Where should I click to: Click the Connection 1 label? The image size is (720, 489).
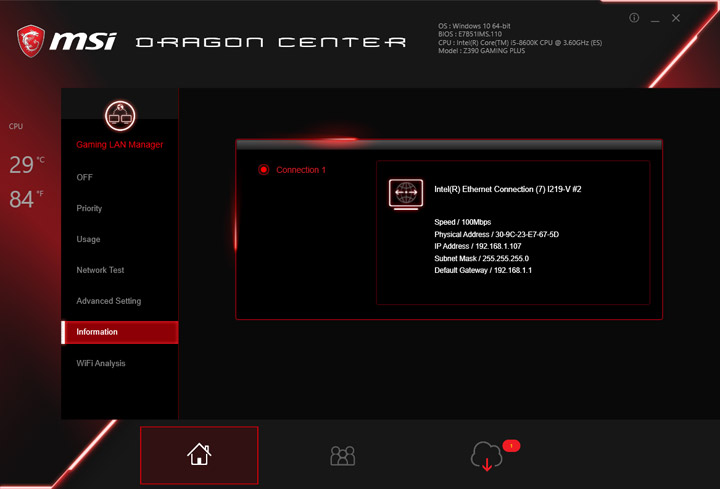pos(301,170)
